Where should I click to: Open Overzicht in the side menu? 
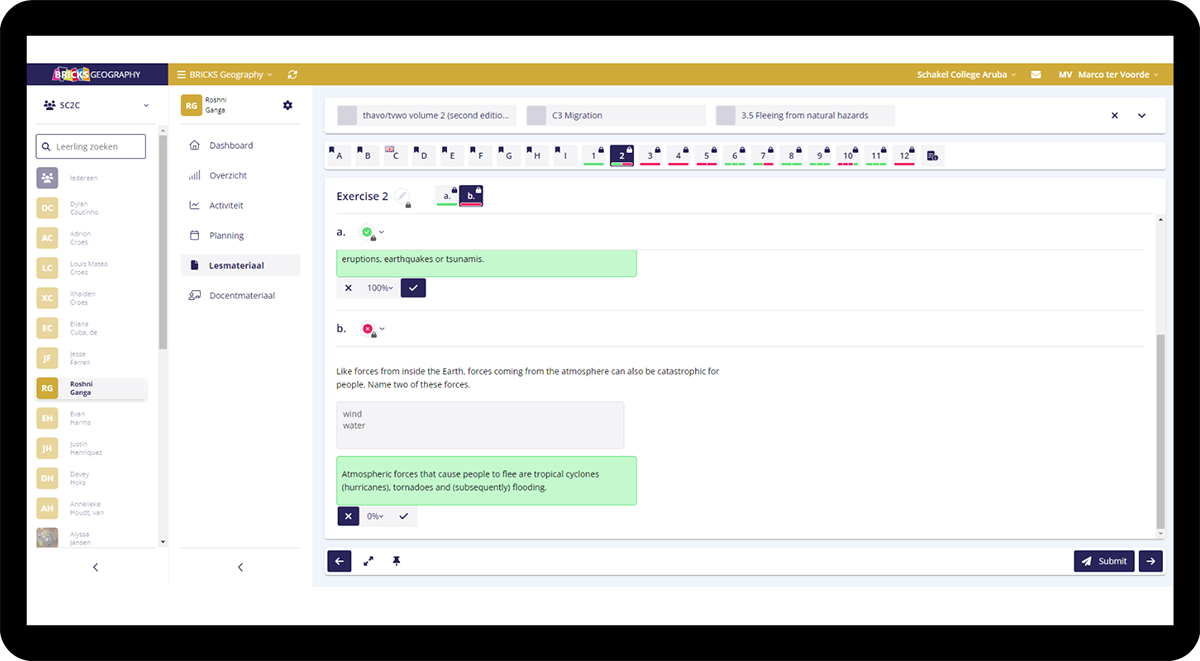[x=228, y=176]
